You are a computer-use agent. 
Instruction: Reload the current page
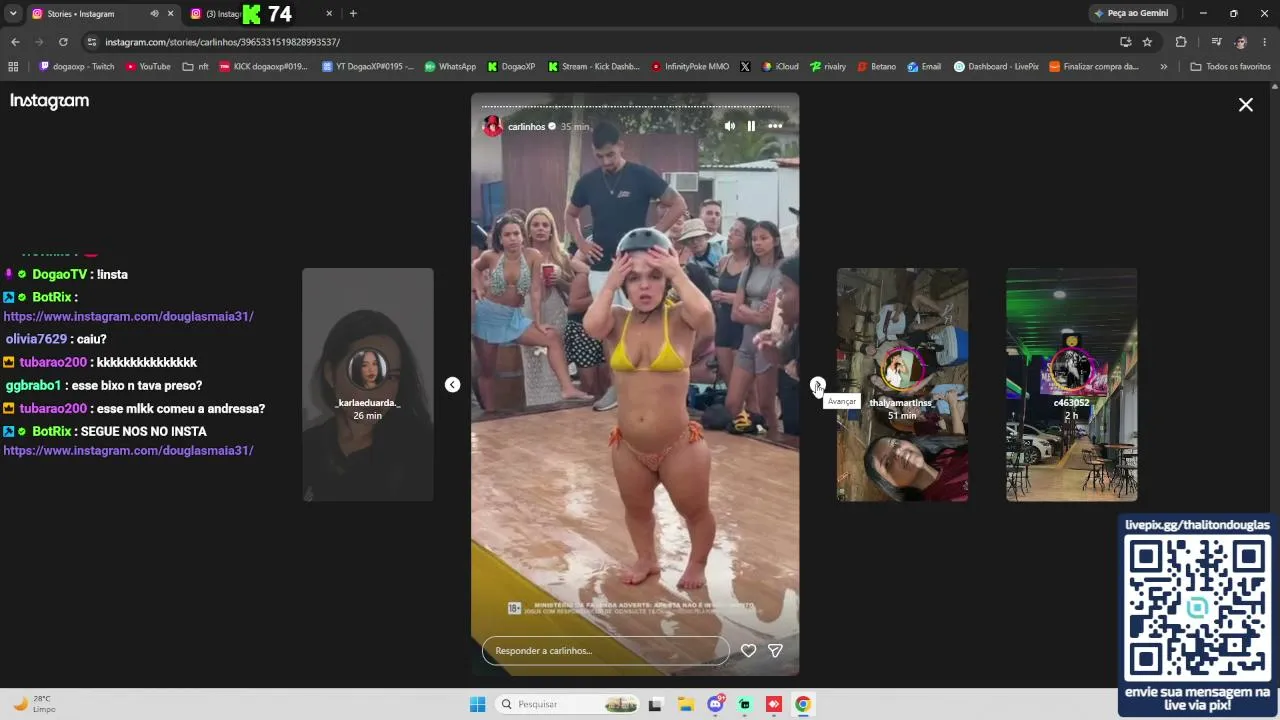pyautogui.click(x=63, y=42)
